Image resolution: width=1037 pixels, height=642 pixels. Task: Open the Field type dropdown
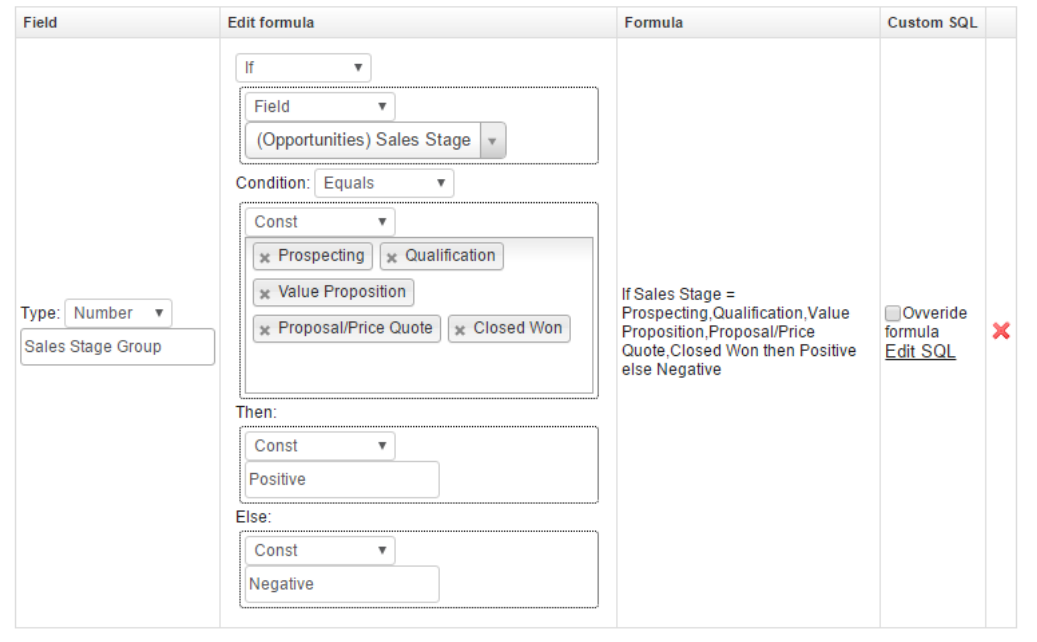coord(320,106)
